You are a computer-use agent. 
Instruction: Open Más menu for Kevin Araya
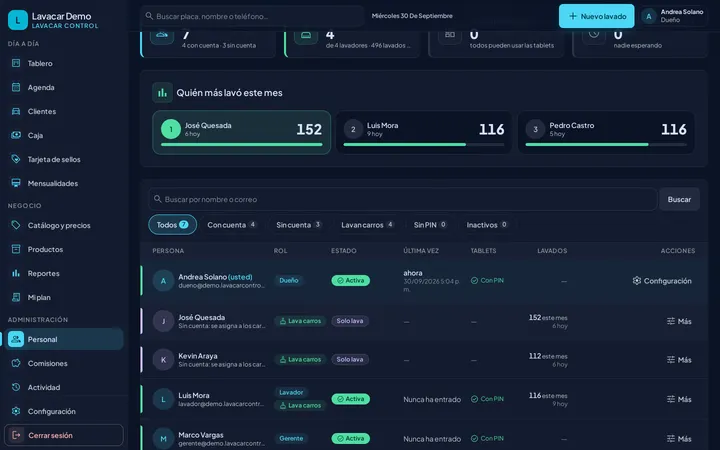tap(679, 360)
